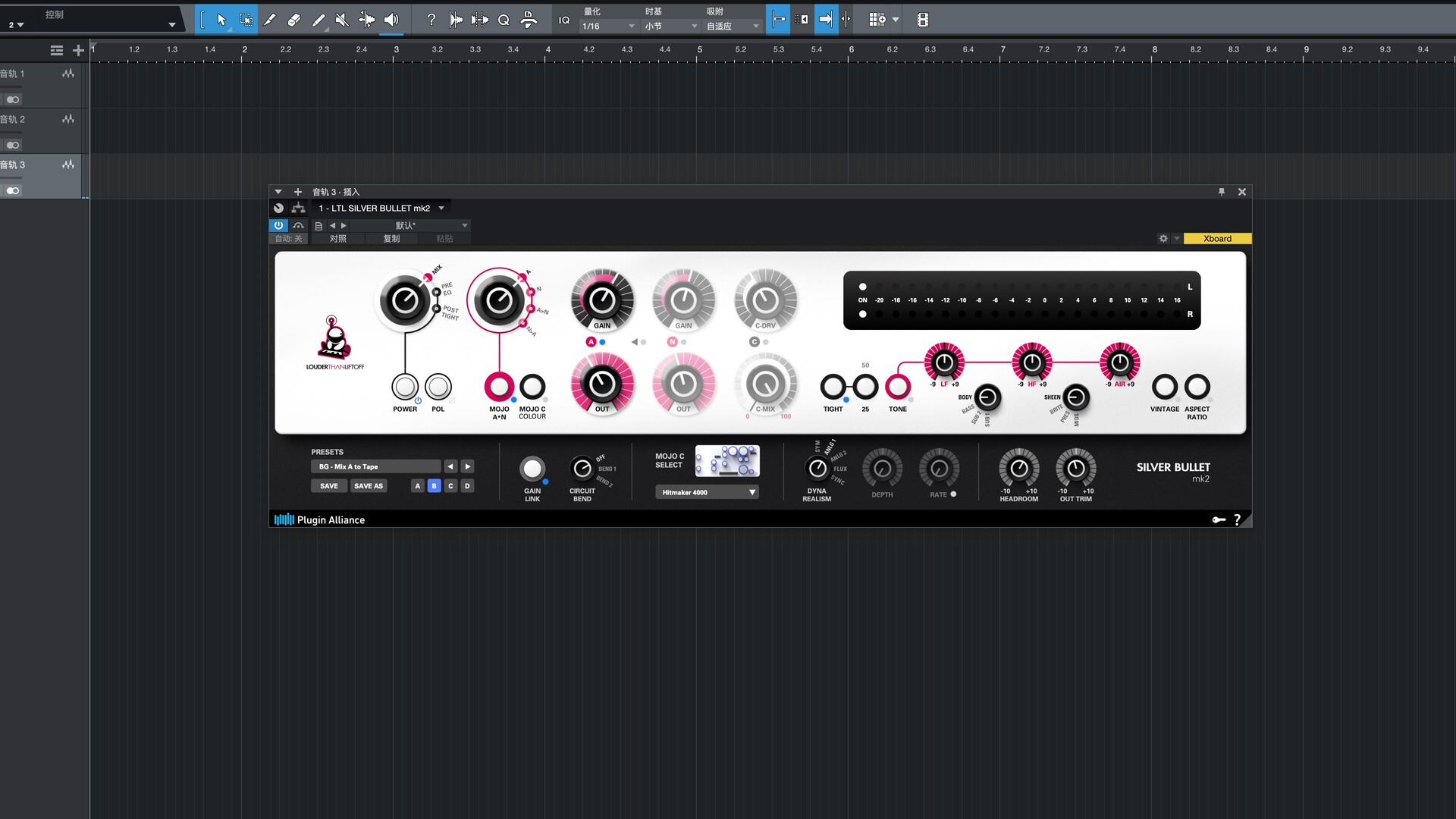The image size is (1456, 819).
Task: Select the Mute tool
Action: [x=342, y=20]
